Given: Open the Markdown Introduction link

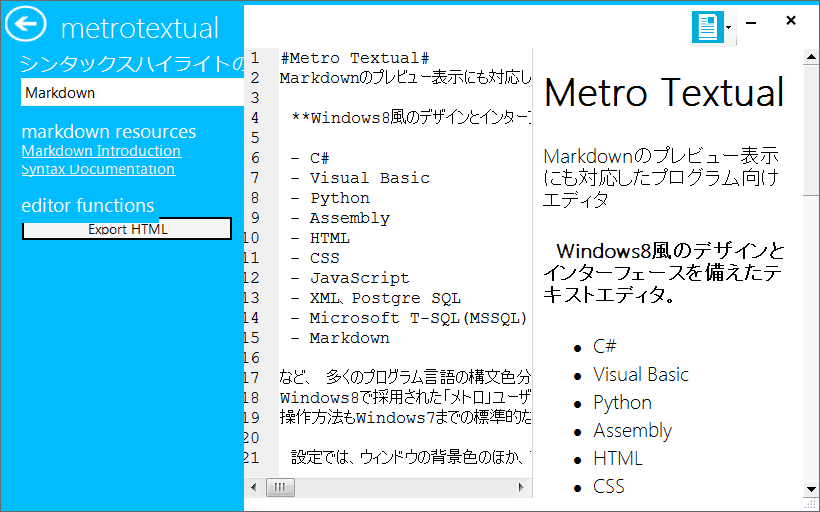Looking at the screenshot, I should pos(101,151).
